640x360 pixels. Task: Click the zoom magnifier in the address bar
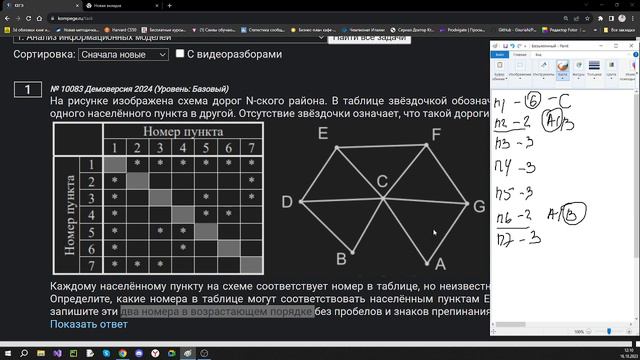566,18
